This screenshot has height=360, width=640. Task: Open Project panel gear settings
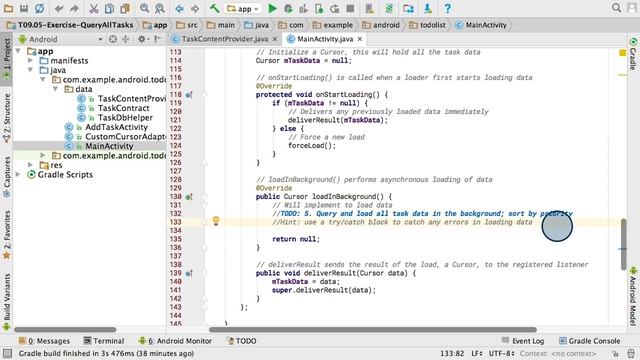[142, 39]
